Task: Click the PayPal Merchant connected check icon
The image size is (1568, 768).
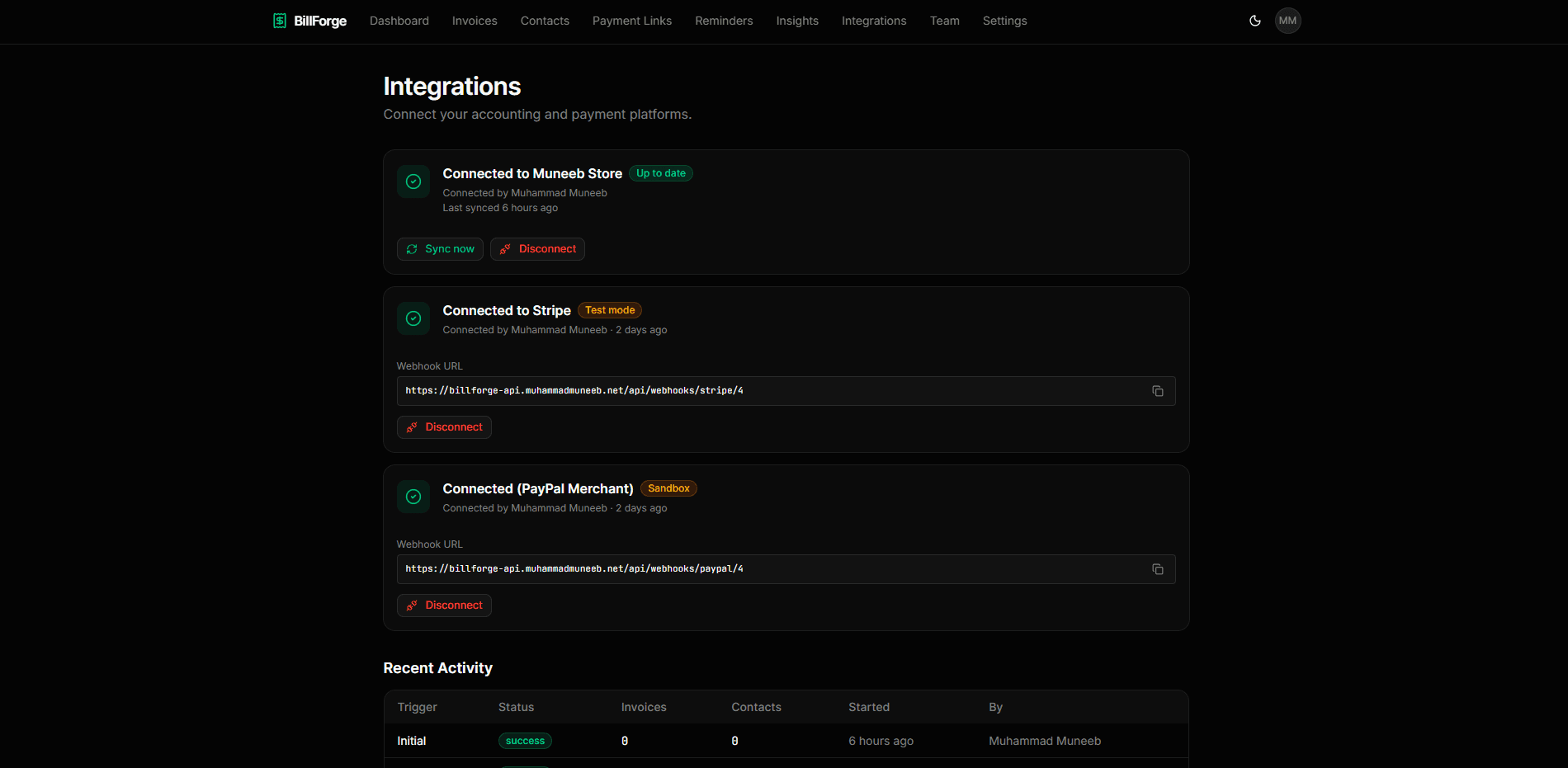Action: tap(413, 497)
